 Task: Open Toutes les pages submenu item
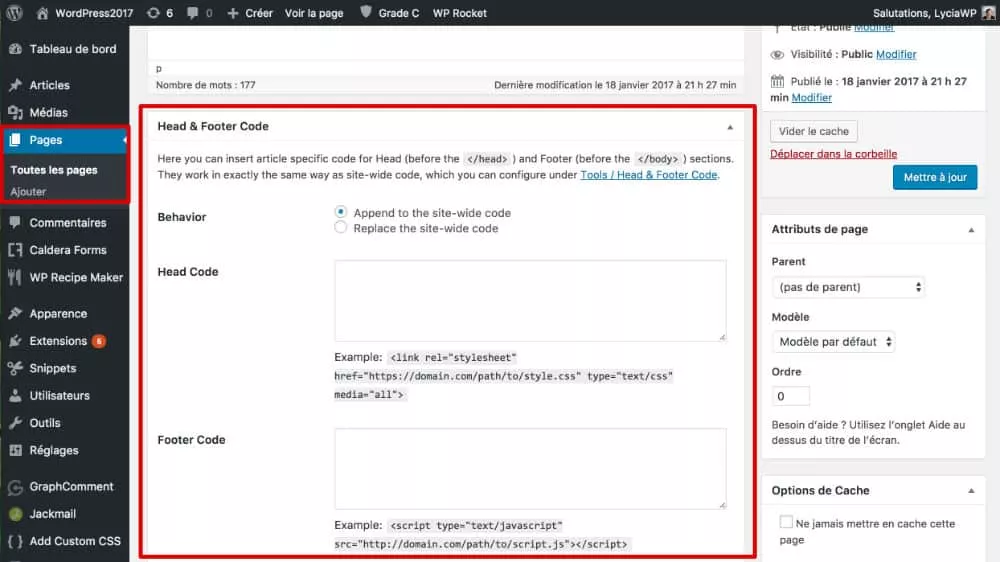point(54,170)
